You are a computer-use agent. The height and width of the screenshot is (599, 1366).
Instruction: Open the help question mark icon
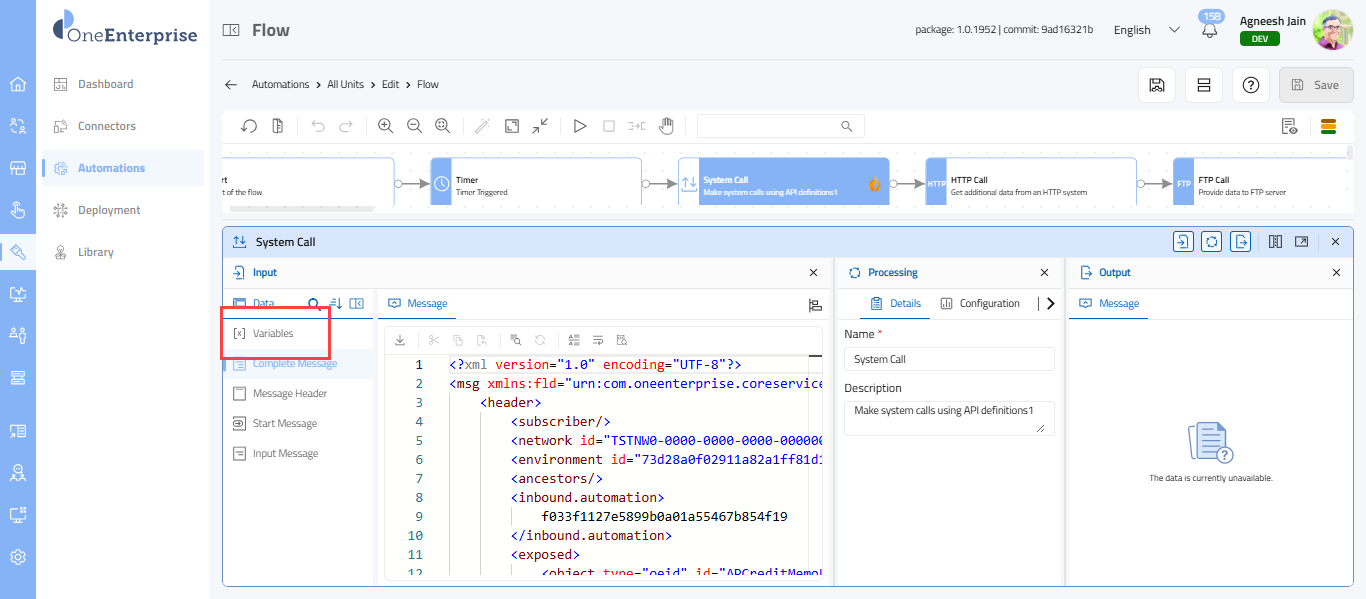click(x=1250, y=85)
